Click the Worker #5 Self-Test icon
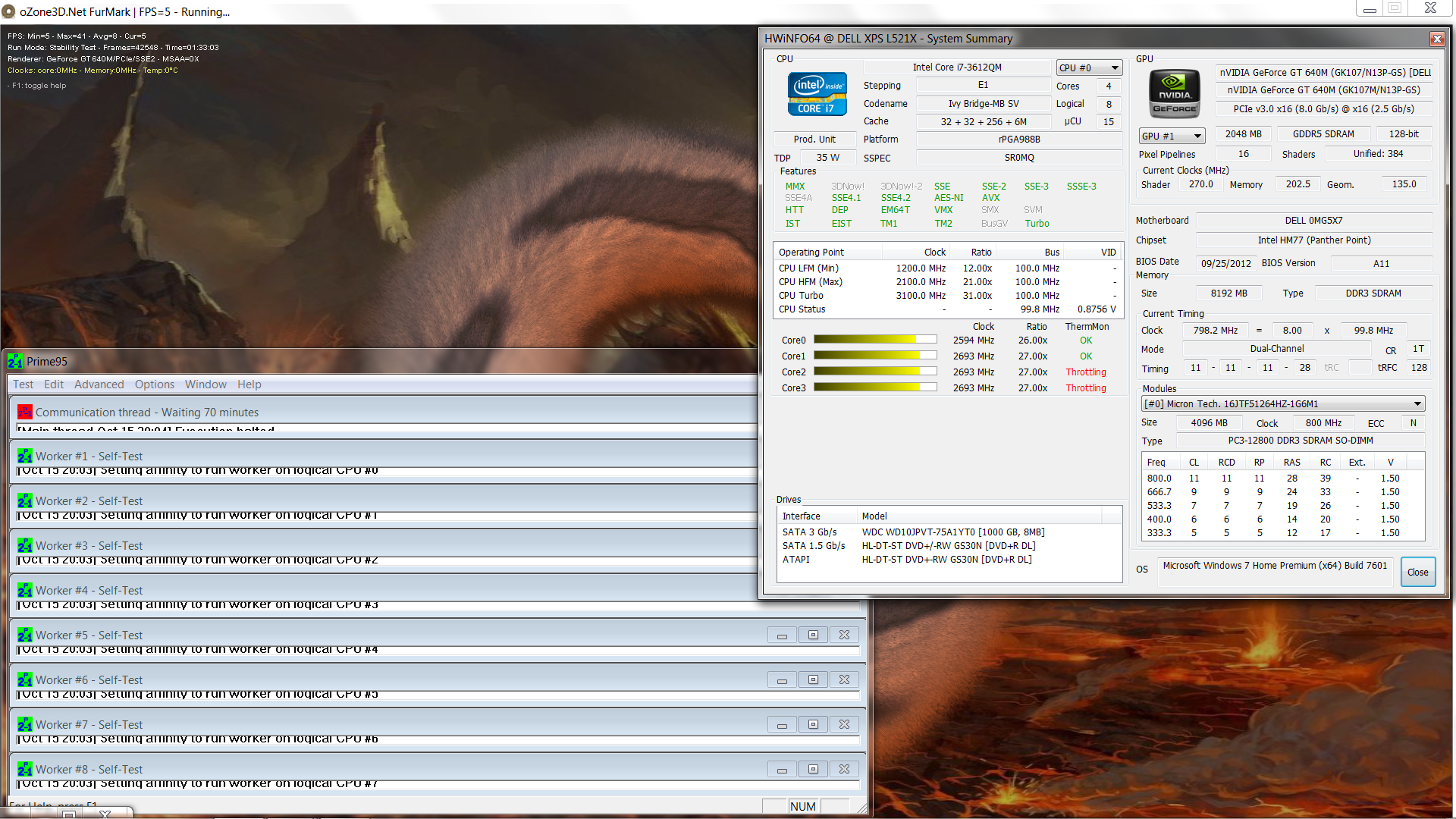Image resolution: width=1456 pixels, height=819 pixels. click(25, 635)
